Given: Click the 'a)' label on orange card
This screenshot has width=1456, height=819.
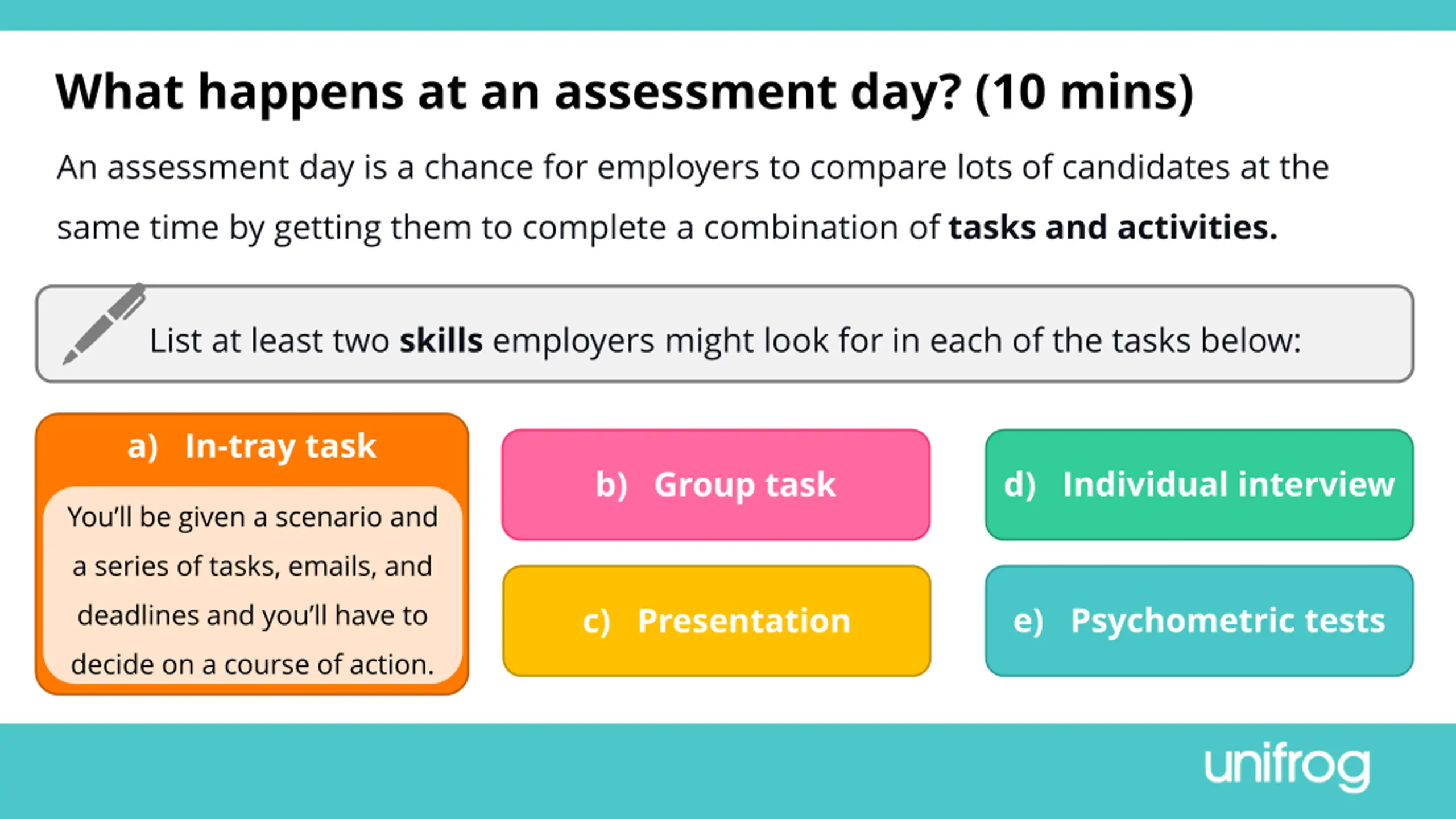Looking at the screenshot, I should (143, 446).
